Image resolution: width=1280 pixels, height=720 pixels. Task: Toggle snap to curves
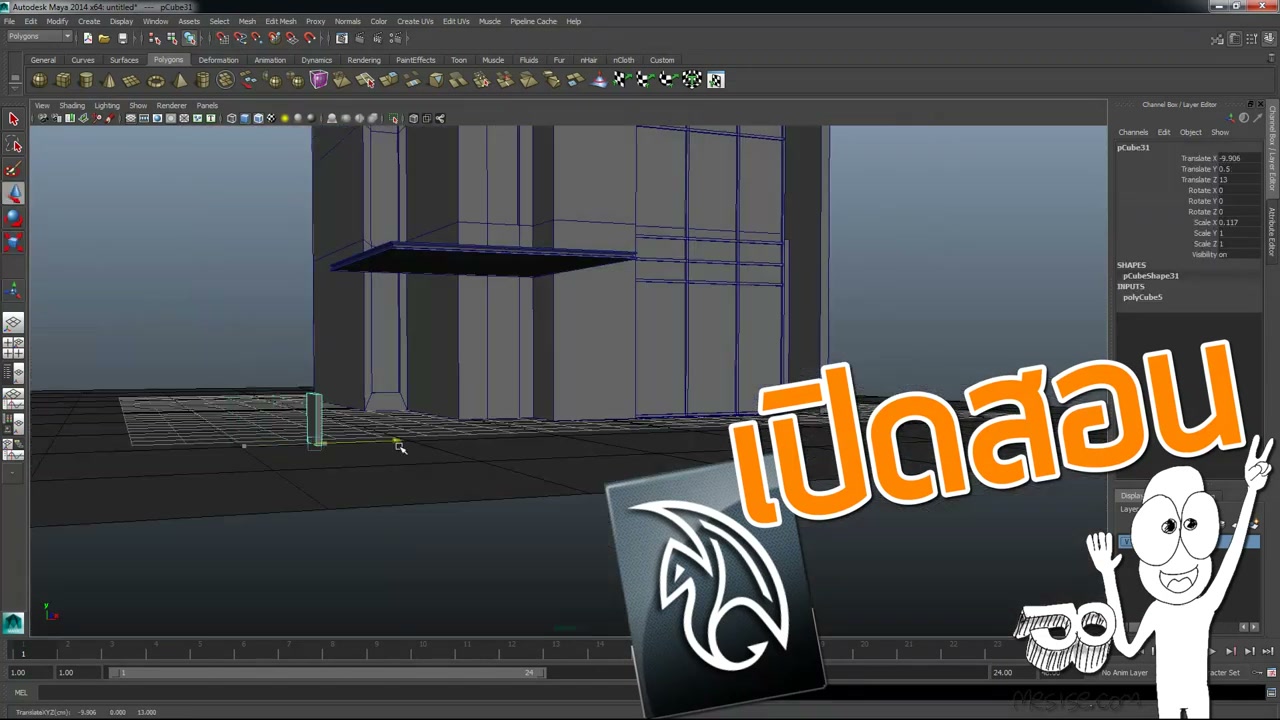[x=239, y=38]
